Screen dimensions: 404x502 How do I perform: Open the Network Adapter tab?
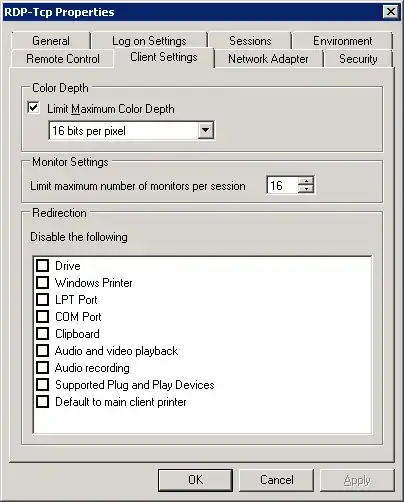[x=268, y=59]
